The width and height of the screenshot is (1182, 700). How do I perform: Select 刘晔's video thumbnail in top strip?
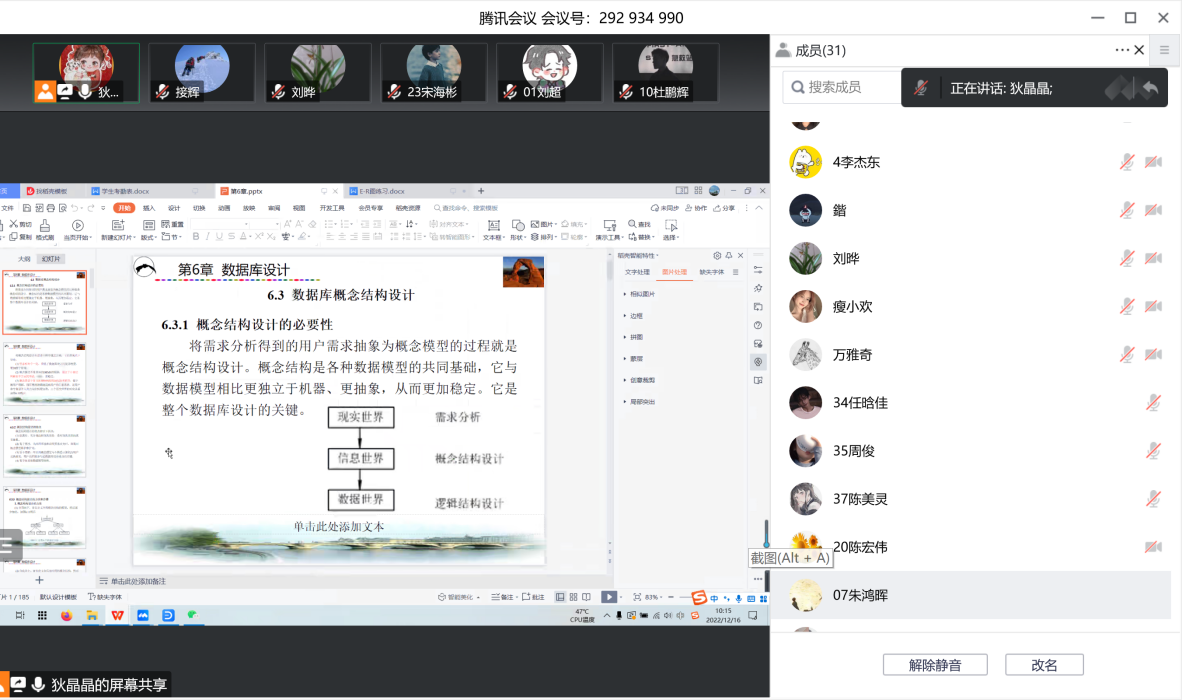point(317,73)
